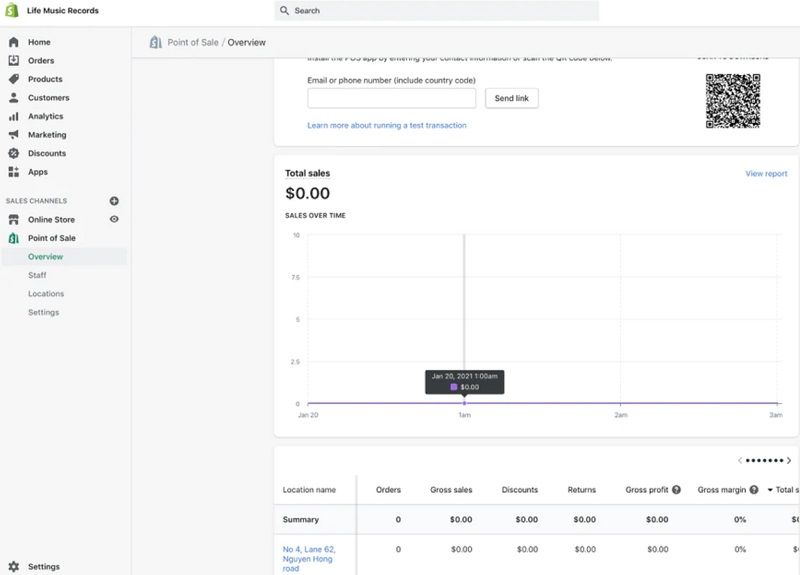Click the SALES CHANNELS heading
Image resolution: width=800 pixels, height=575 pixels.
click(36, 201)
